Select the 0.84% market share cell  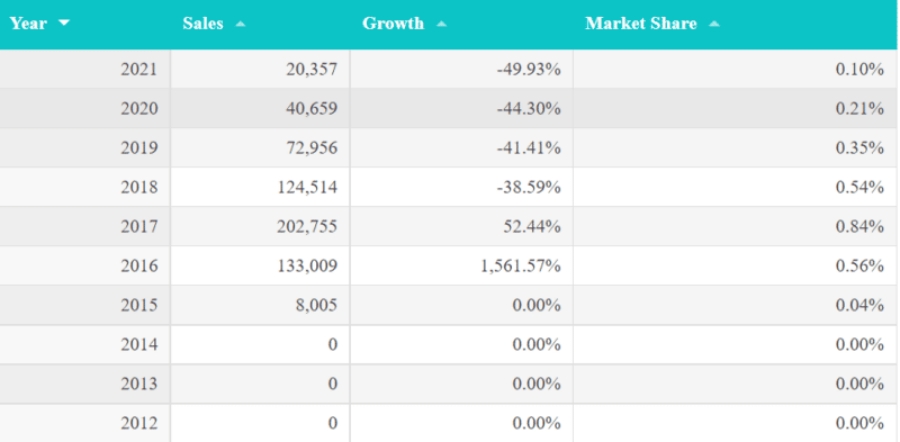pos(859,227)
